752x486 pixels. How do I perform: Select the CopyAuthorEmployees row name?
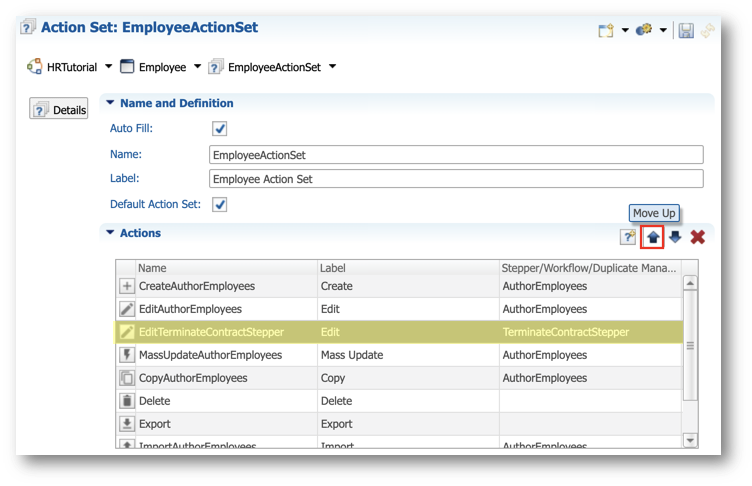click(x=193, y=378)
